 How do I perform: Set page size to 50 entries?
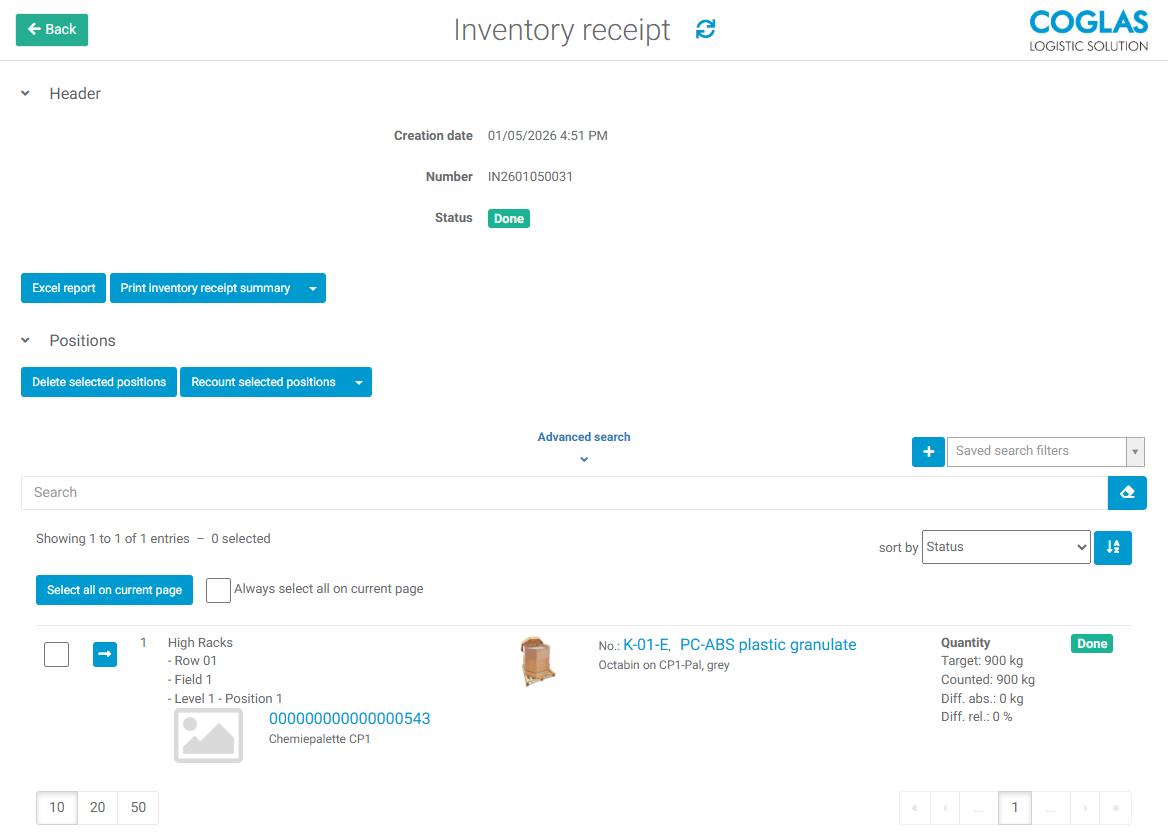(138, 808)
